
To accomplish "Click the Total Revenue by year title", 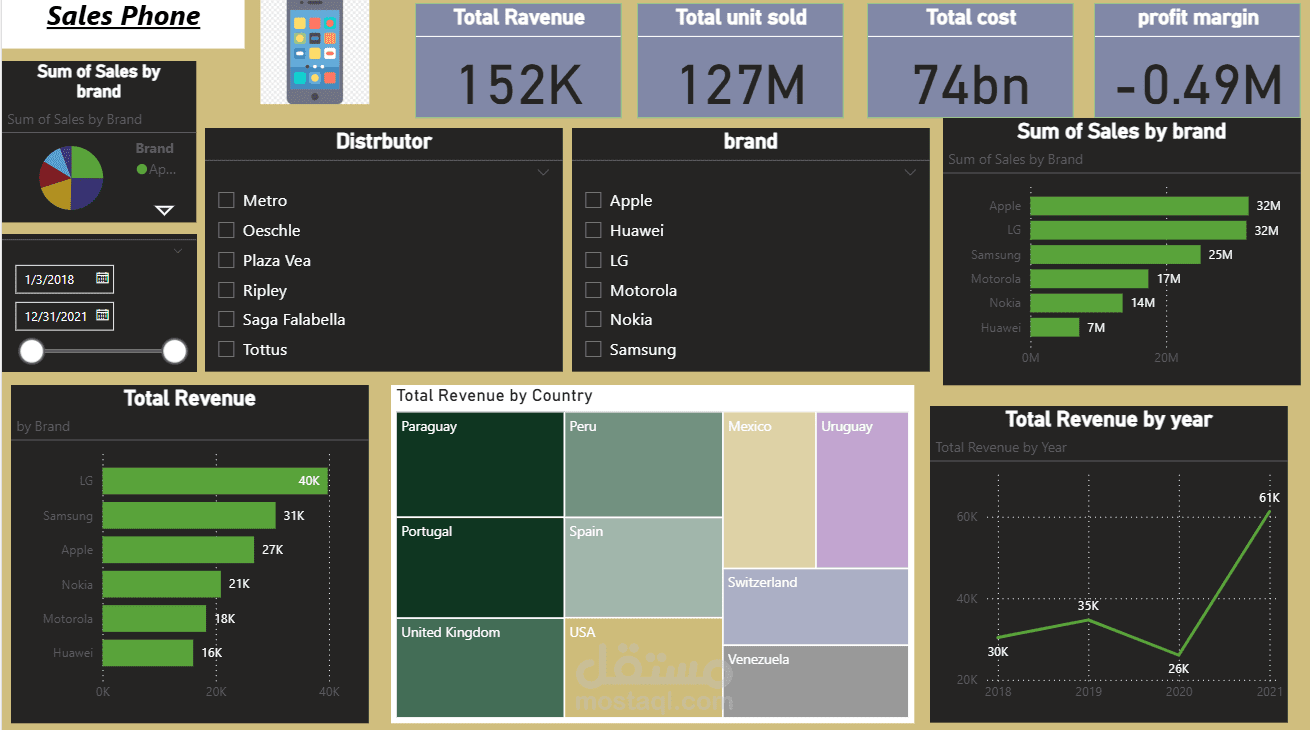I will [1108, 419].
